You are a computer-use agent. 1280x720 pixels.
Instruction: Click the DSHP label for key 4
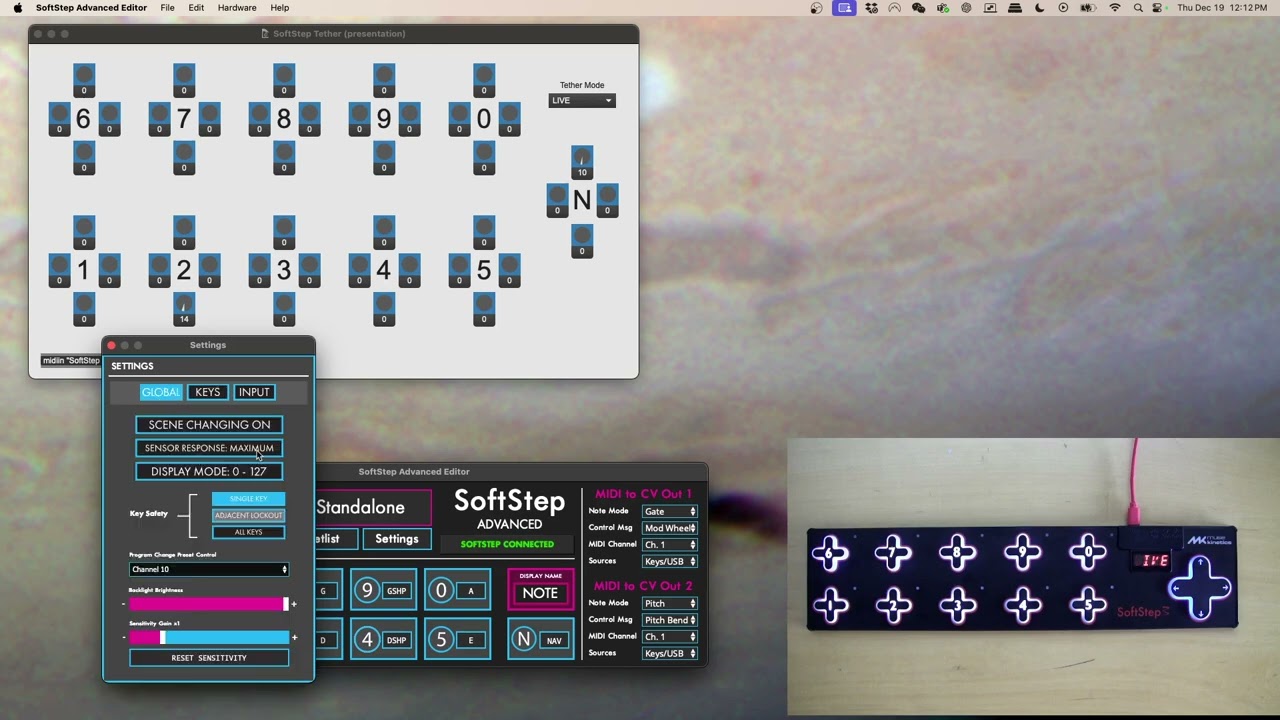pyautogui.click(x=397, y=641)
